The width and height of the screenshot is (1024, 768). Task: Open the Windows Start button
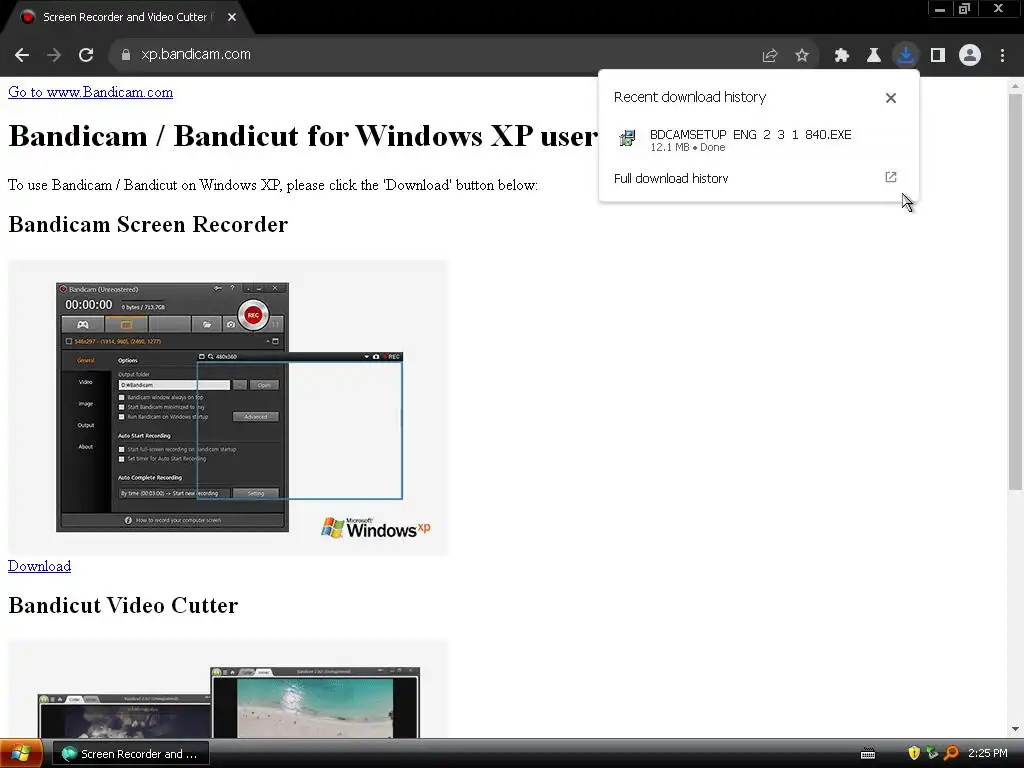point(21,754)
